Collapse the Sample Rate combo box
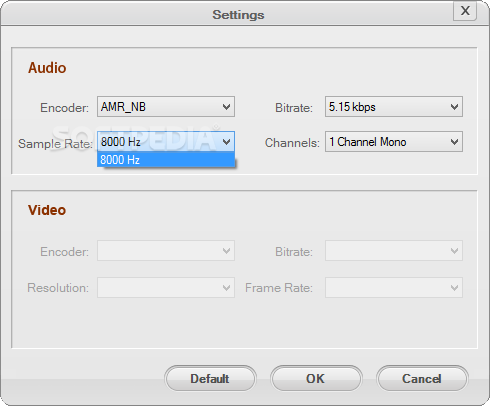Screen dimensions: 490x406 point(166,142)
